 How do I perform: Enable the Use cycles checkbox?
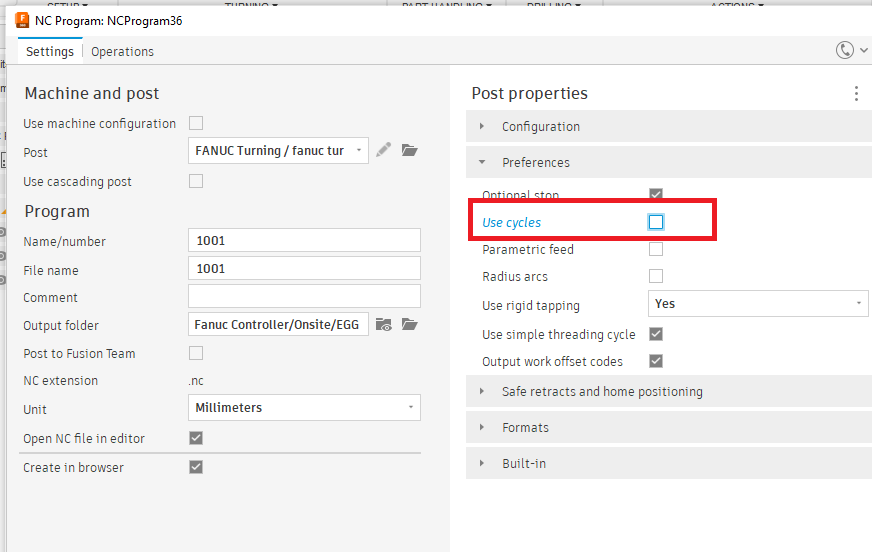(x=656, y=222)
